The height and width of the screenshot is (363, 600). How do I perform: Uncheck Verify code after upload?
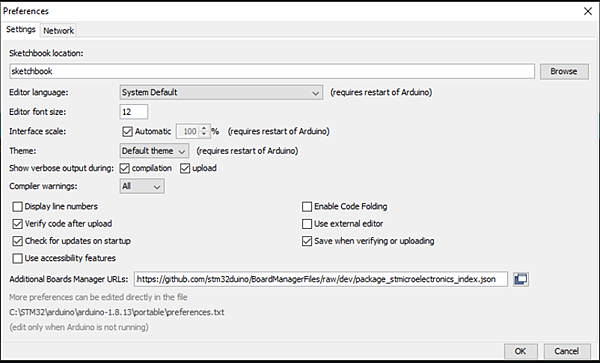pyautogui.click(x=18, y=224)
